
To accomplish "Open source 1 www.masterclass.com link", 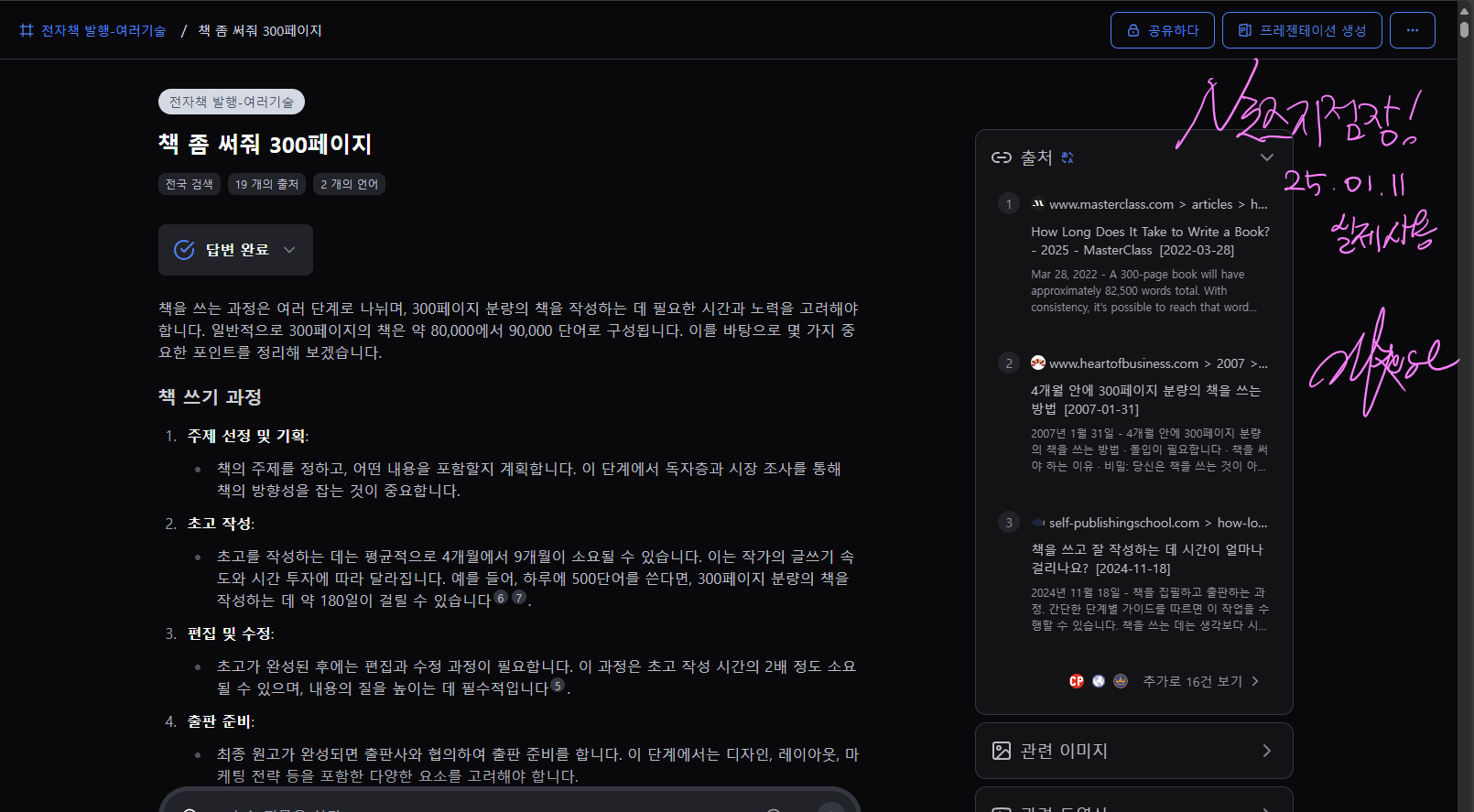I will click(1158, 204).
